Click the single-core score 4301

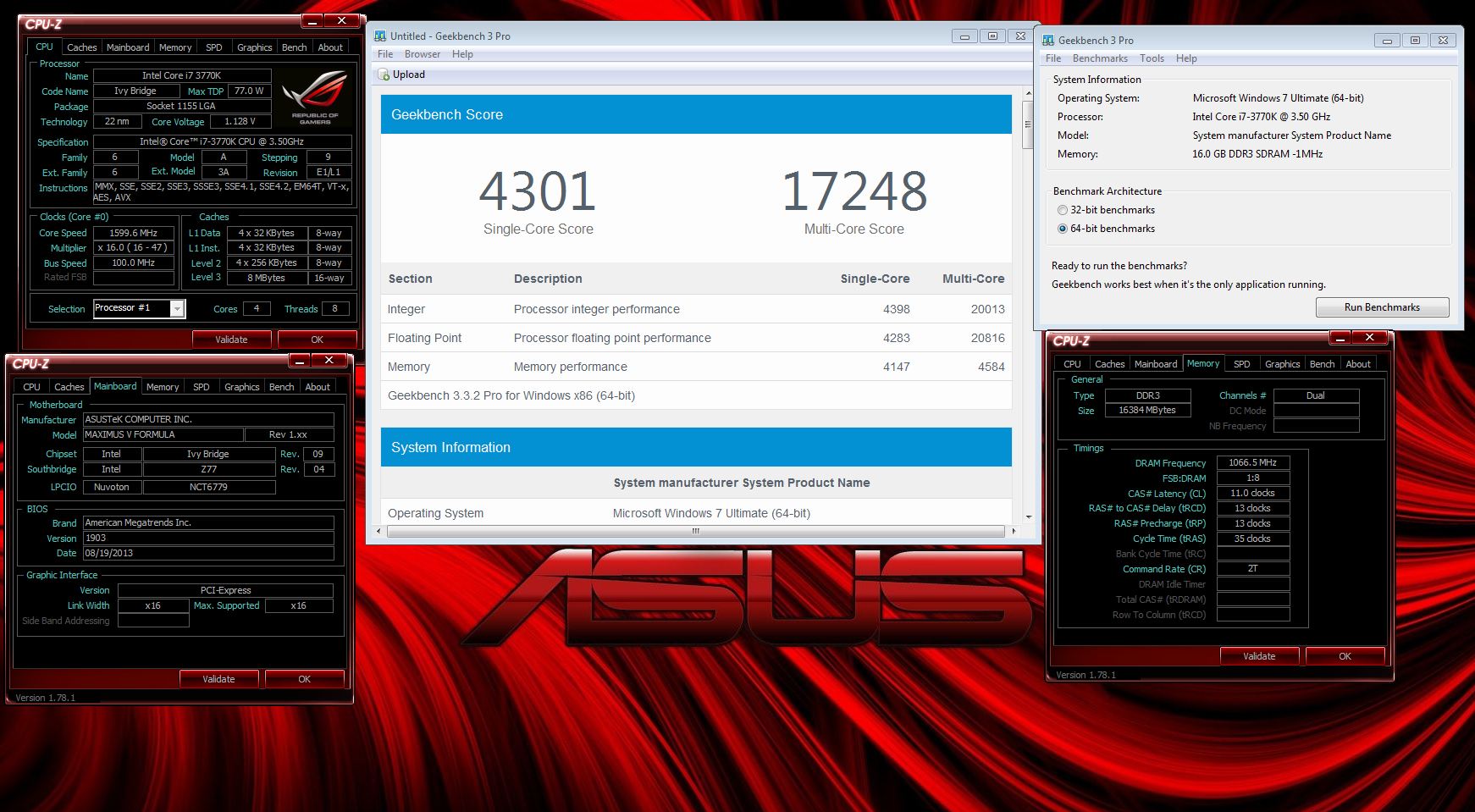(x=538, y=191)
